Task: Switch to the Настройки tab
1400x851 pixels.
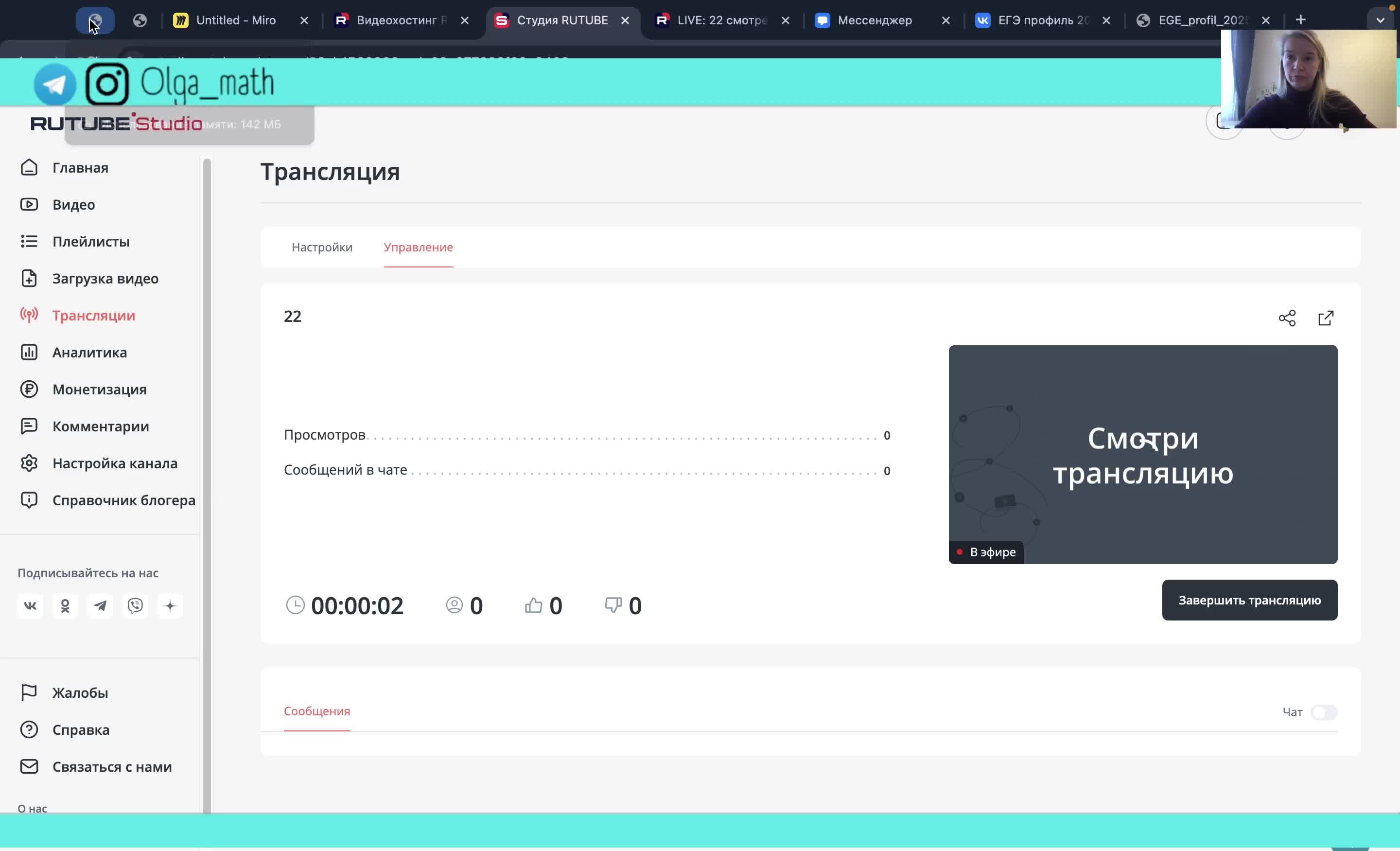Action: point(322,248)
